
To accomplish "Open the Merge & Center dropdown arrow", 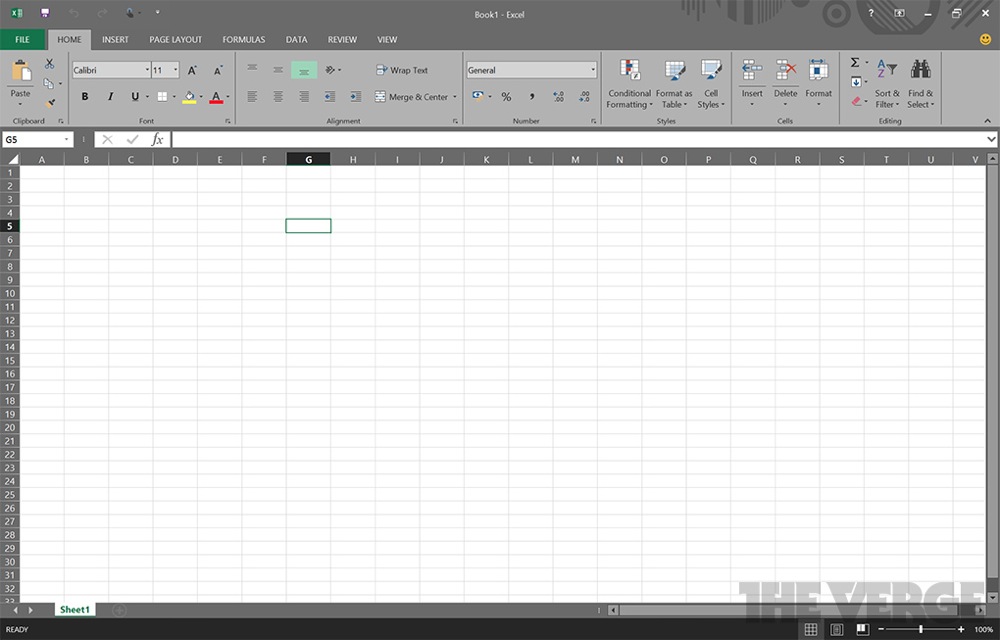I will [x=455, y=97].
